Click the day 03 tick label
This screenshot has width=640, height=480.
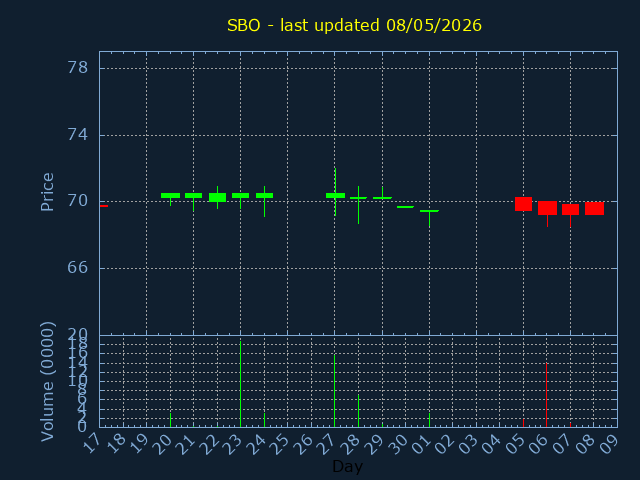[468, 443]
